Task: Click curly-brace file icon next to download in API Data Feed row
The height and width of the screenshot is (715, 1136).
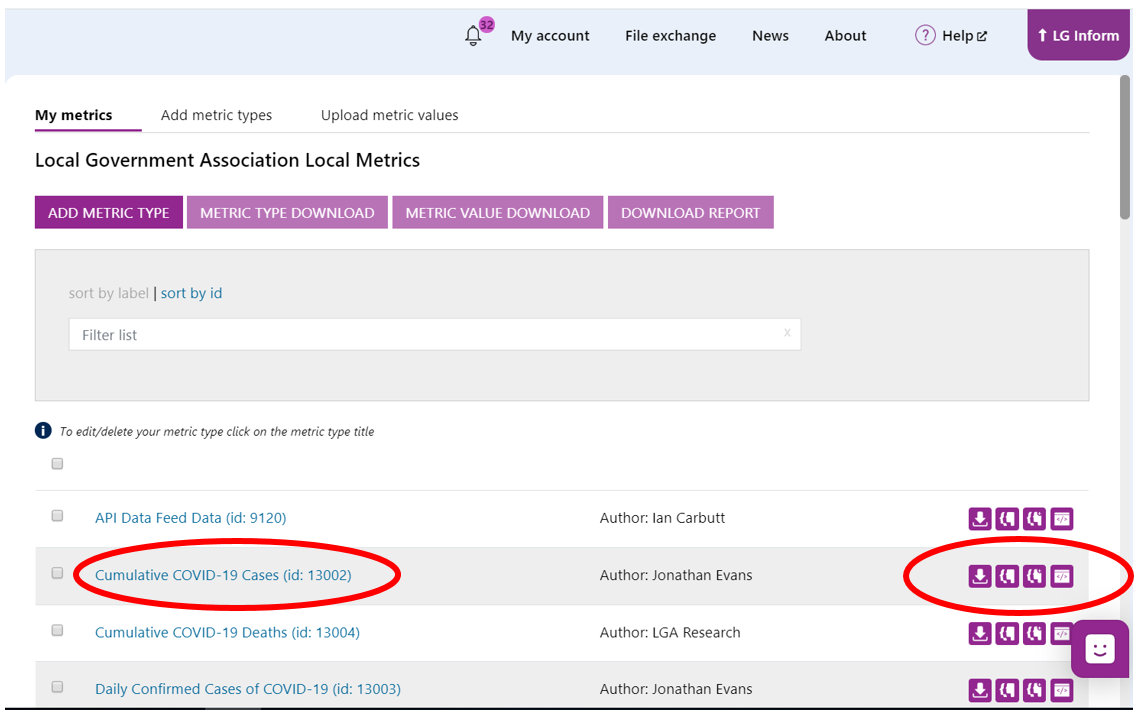Action: pos(1007,519)
